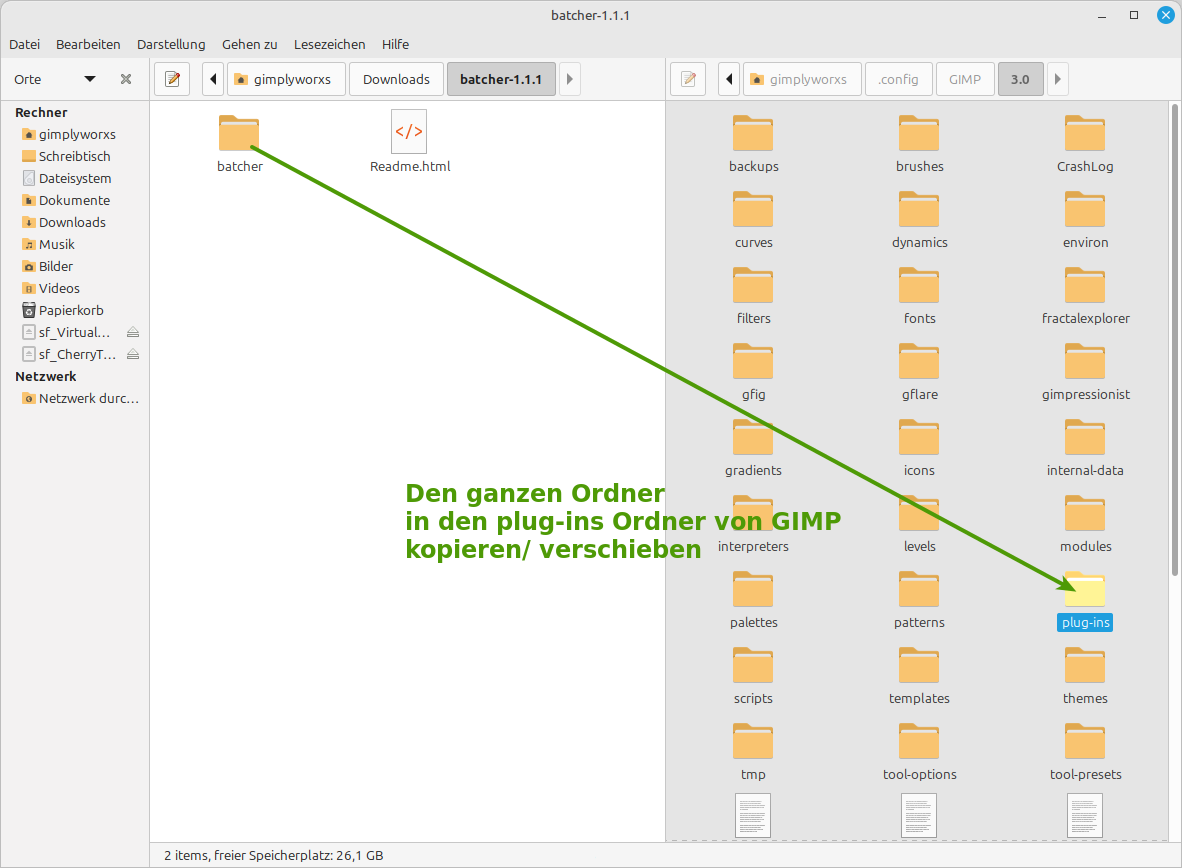The image size is (1182, 868).
Task: Open the gimpressionist folder
Action: (1085, 361)
